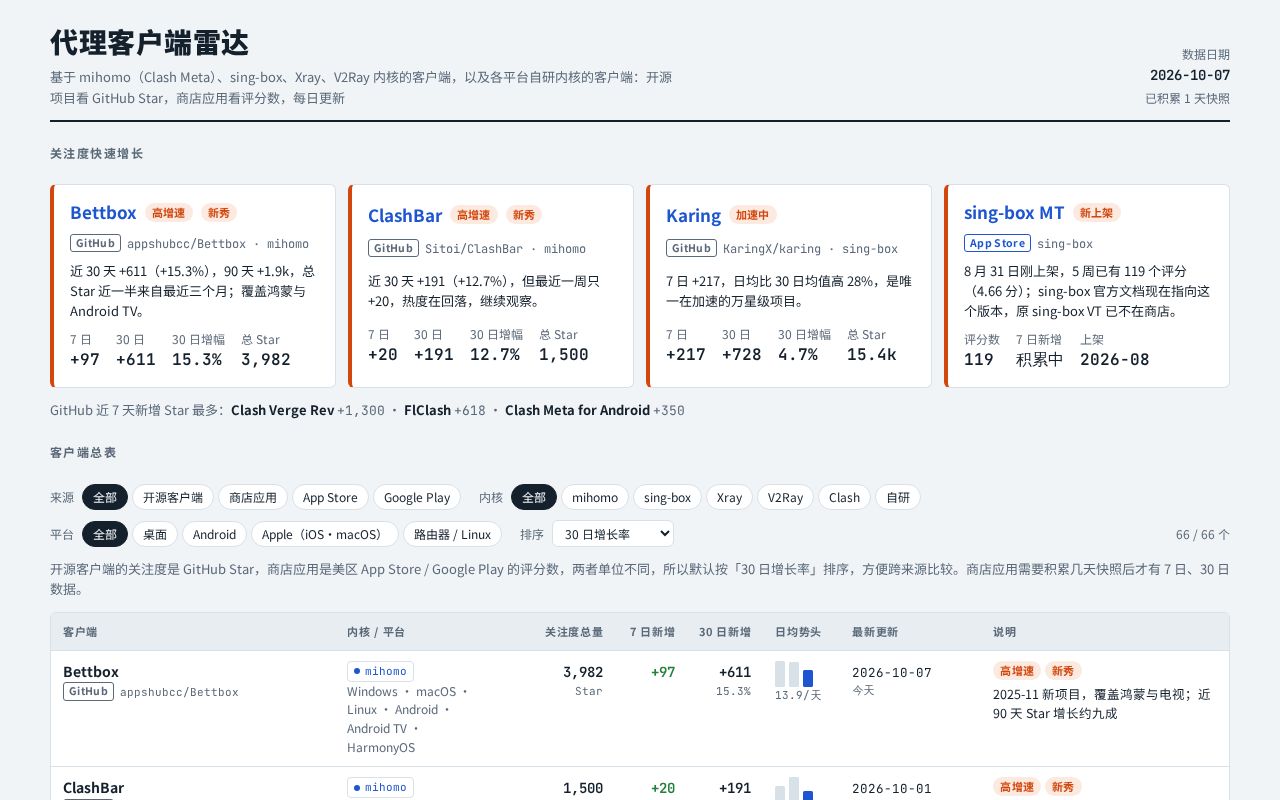The image size is (1280, 800).
Task: Open the 30 日增长率 sort dropdown
Action: tap(613, 534)
